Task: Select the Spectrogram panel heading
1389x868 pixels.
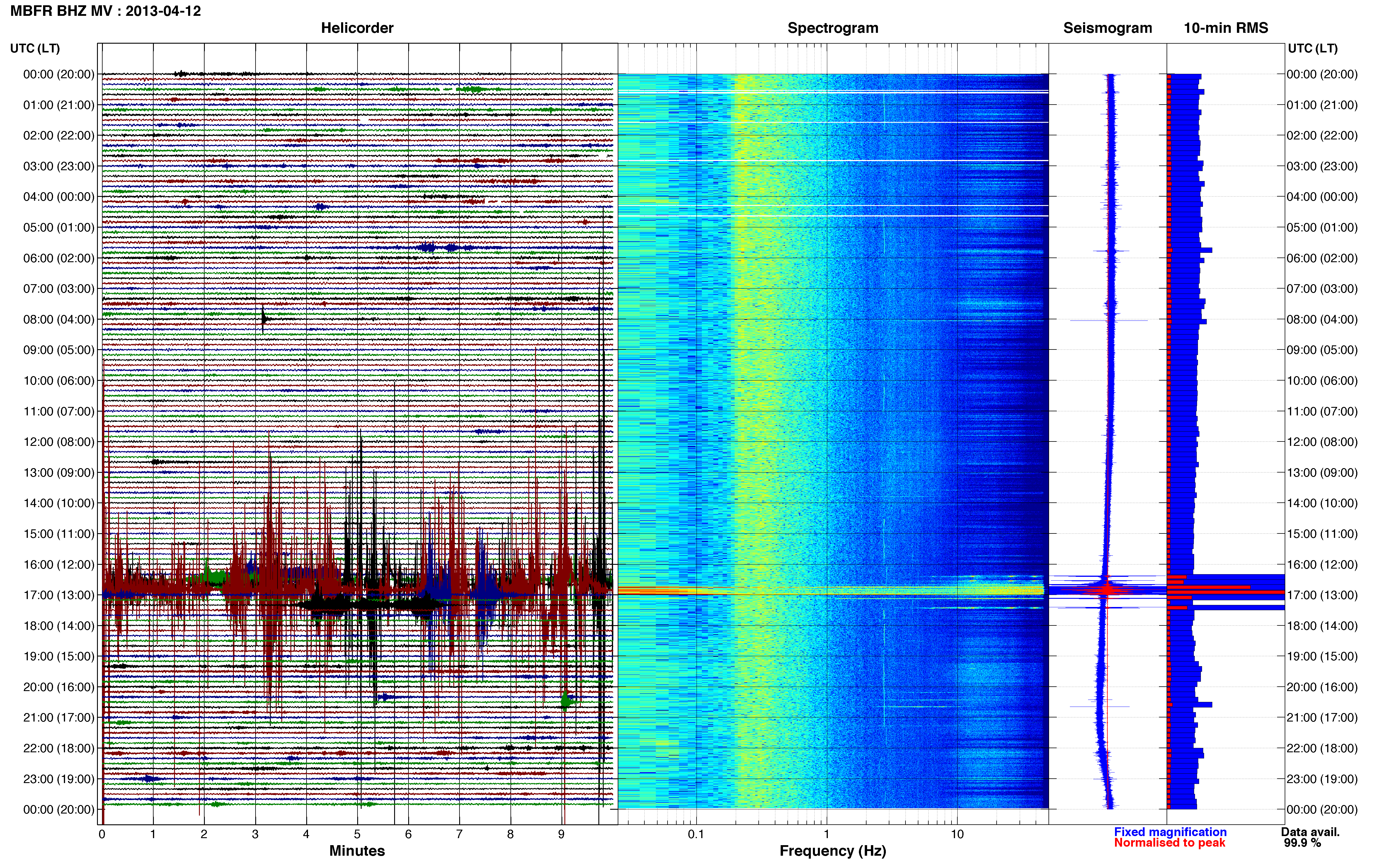Action: pyautogui.click(x=833, y=28)
